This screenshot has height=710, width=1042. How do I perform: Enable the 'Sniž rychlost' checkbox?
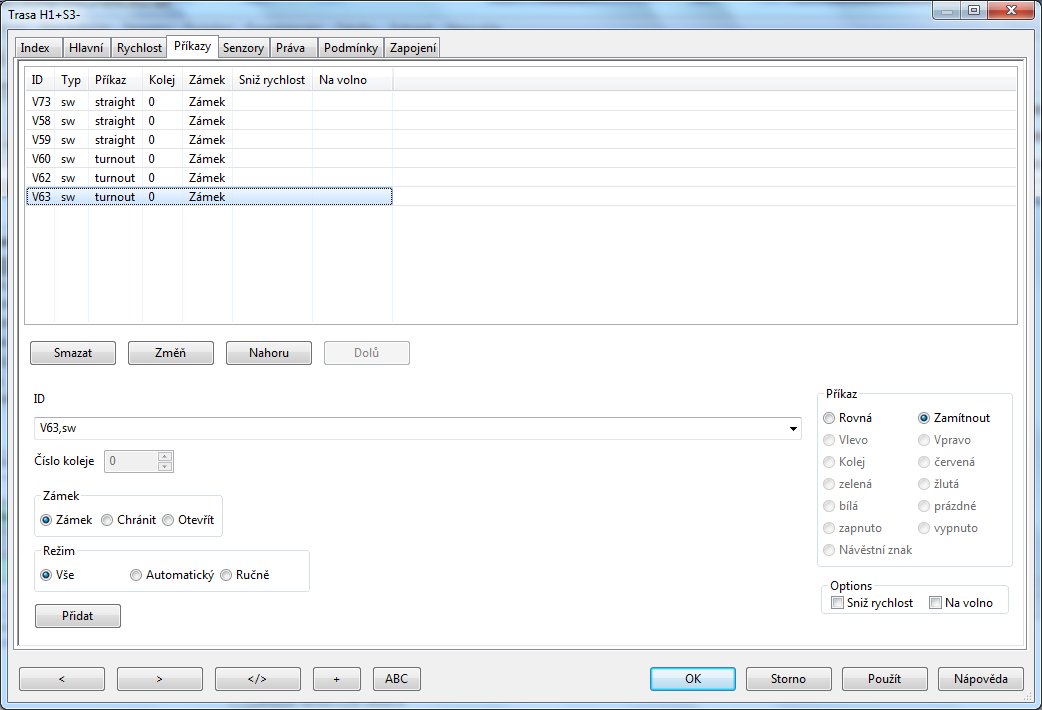coord(838,603)
